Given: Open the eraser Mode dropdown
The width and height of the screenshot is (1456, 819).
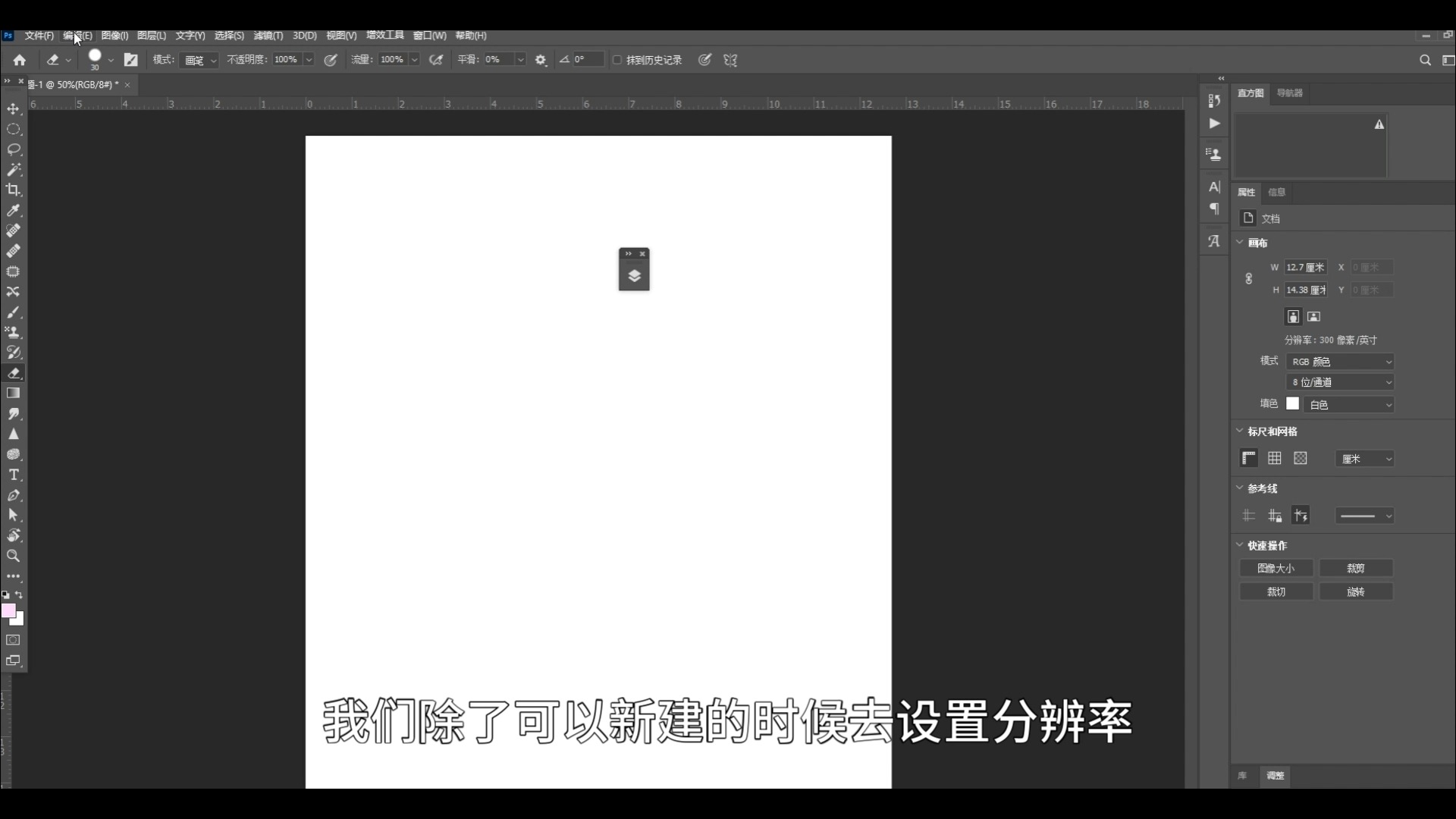Looking at the screenshot, I should [199, 60].
